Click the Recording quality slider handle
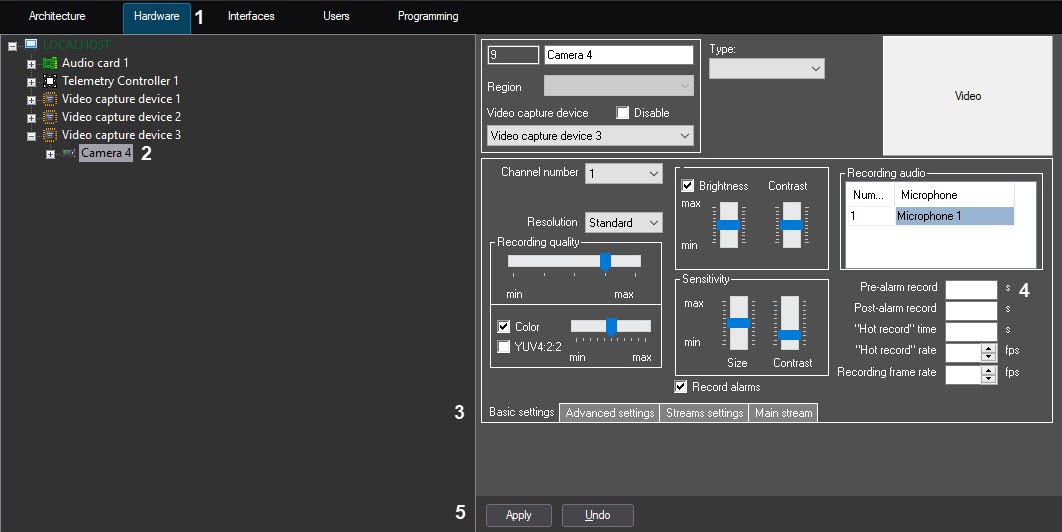Screen dimensions: 1062x532 (605, 261)
